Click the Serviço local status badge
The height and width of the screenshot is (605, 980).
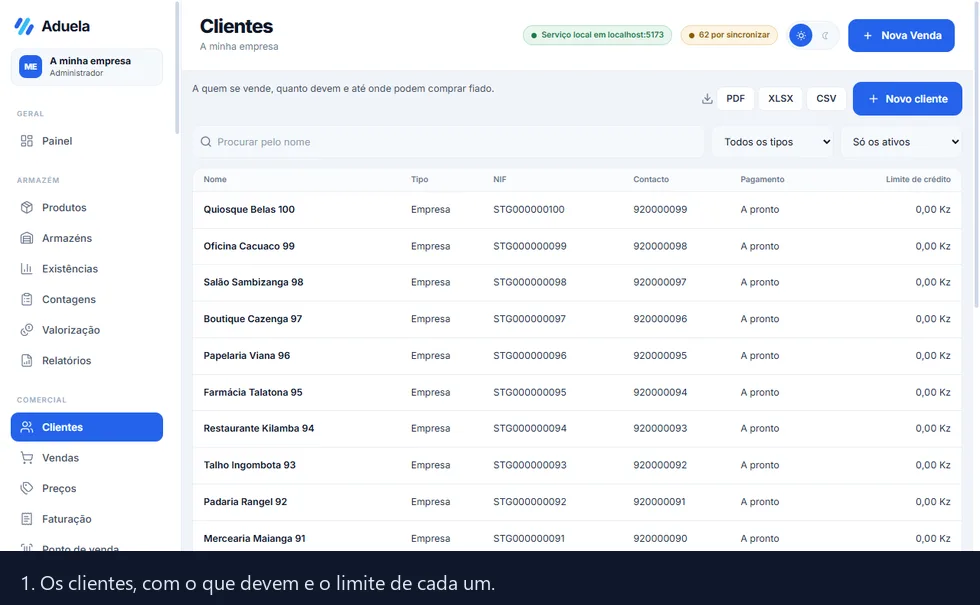[x=597, y=35]
